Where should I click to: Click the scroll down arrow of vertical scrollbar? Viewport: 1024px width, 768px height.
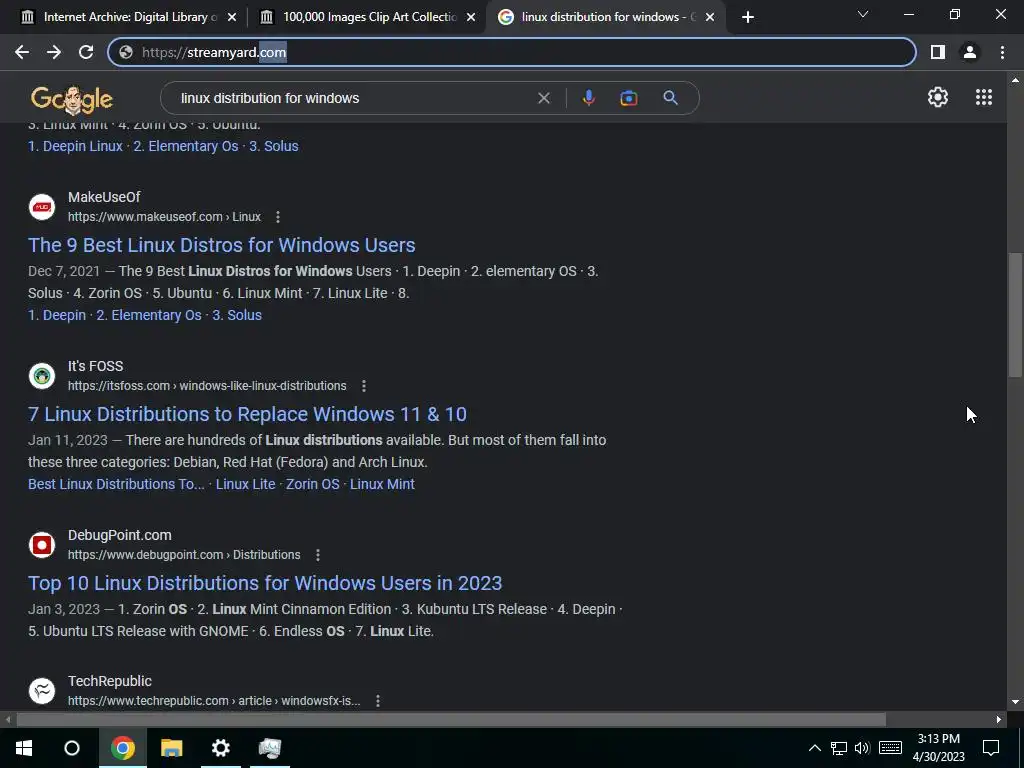(x=1015, y=703)
